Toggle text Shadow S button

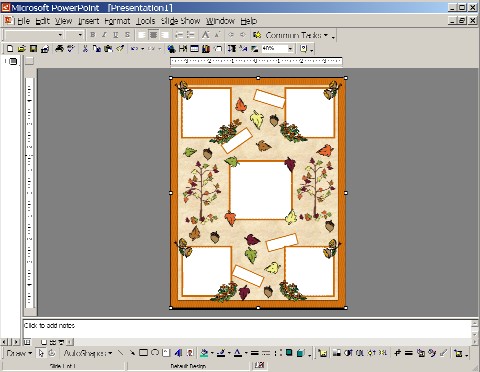[x=127, y=35]
